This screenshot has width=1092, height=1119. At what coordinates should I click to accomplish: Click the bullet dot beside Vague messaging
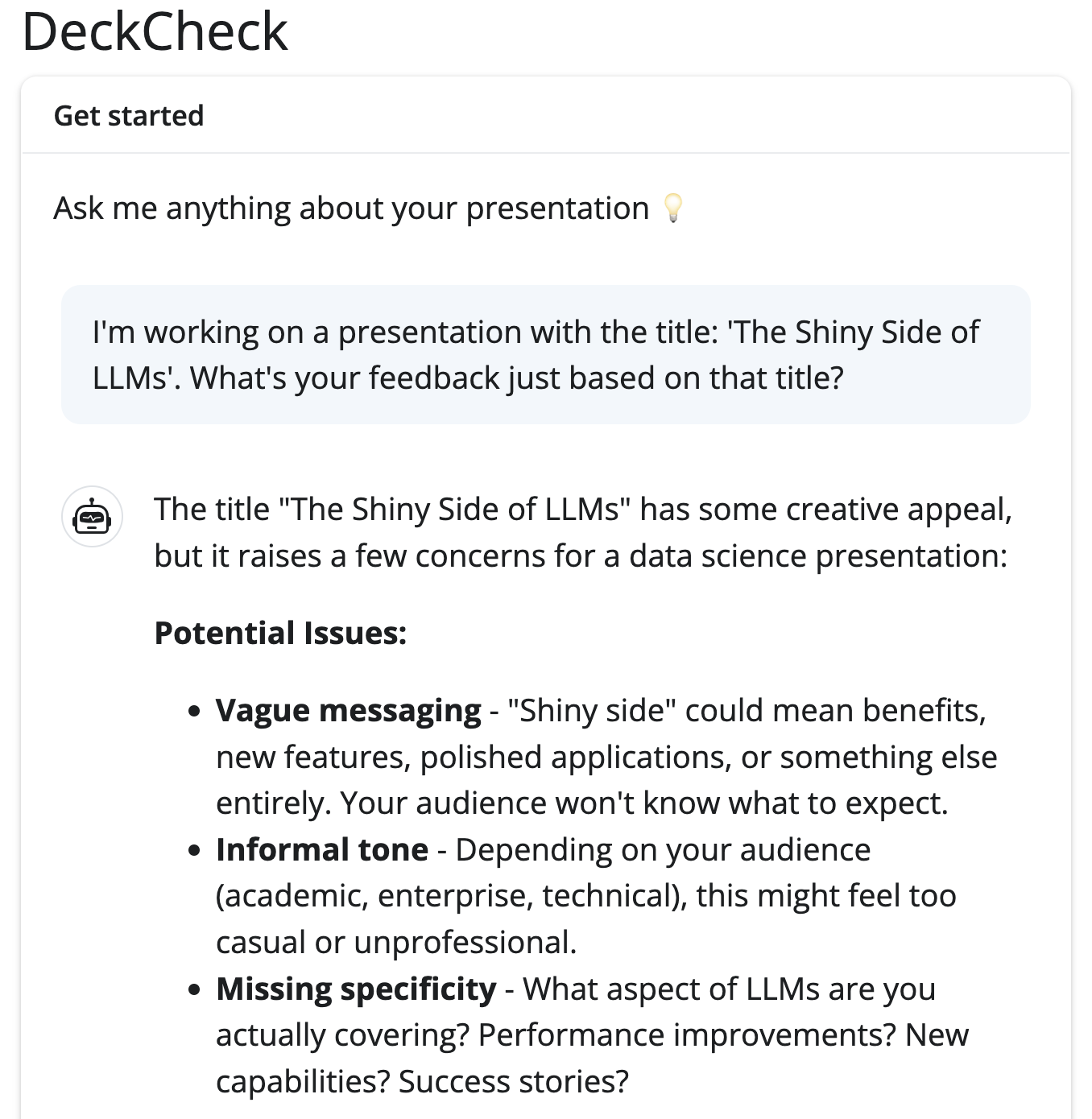pyautogui.click(x=193, y=712)
